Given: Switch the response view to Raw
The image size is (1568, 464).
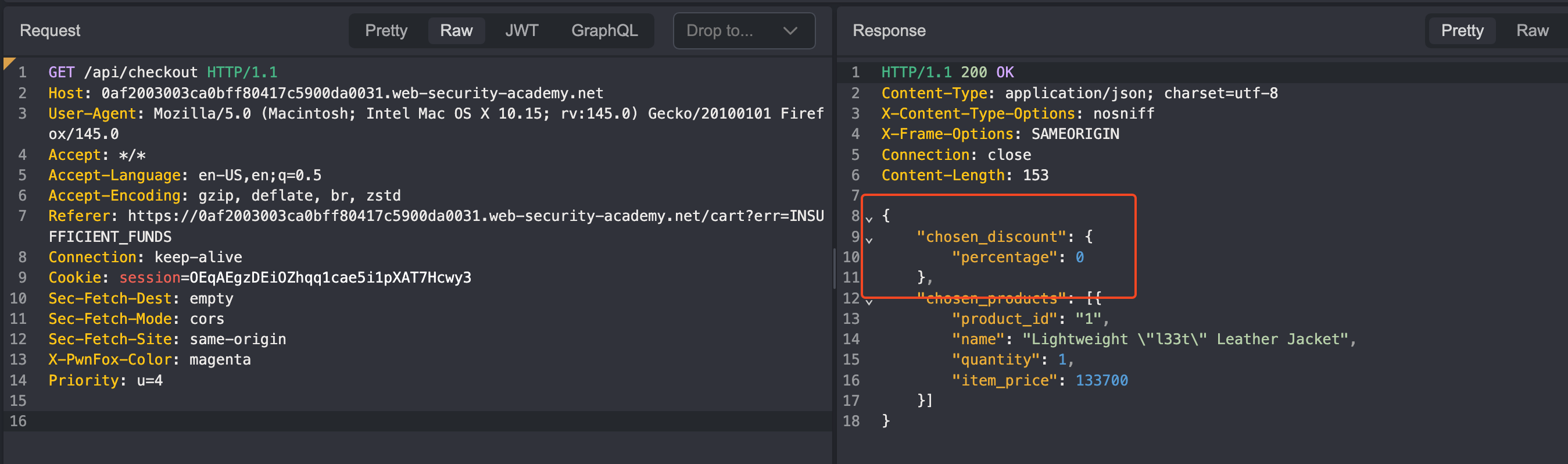Looking at the screenshot, I should point(1531,30).
